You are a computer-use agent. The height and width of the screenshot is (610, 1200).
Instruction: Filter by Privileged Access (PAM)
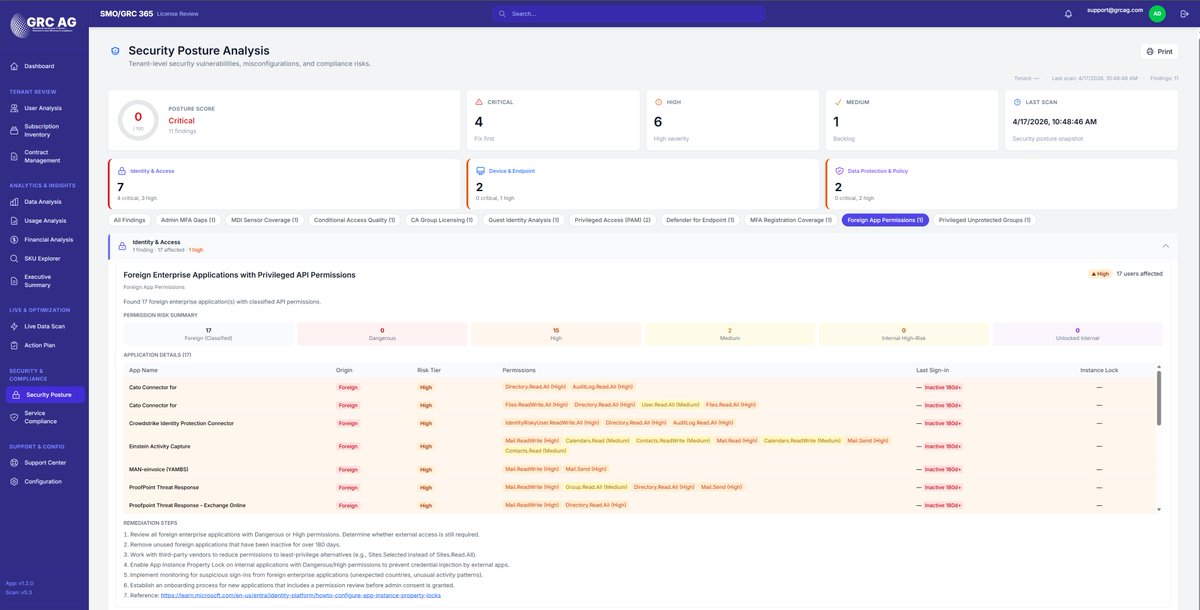pyautogui.click(x=613, y=220)
